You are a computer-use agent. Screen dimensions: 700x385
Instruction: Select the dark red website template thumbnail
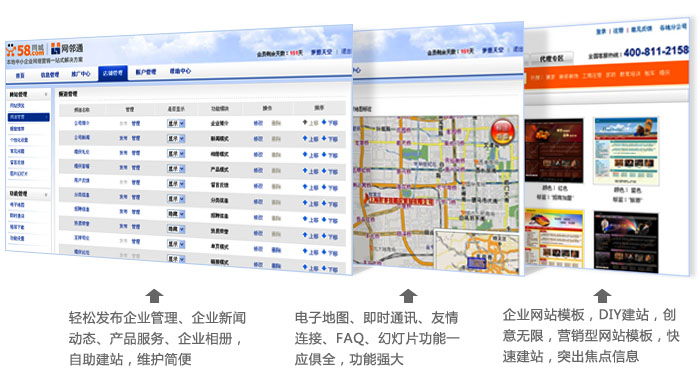(x=554, y=150)
